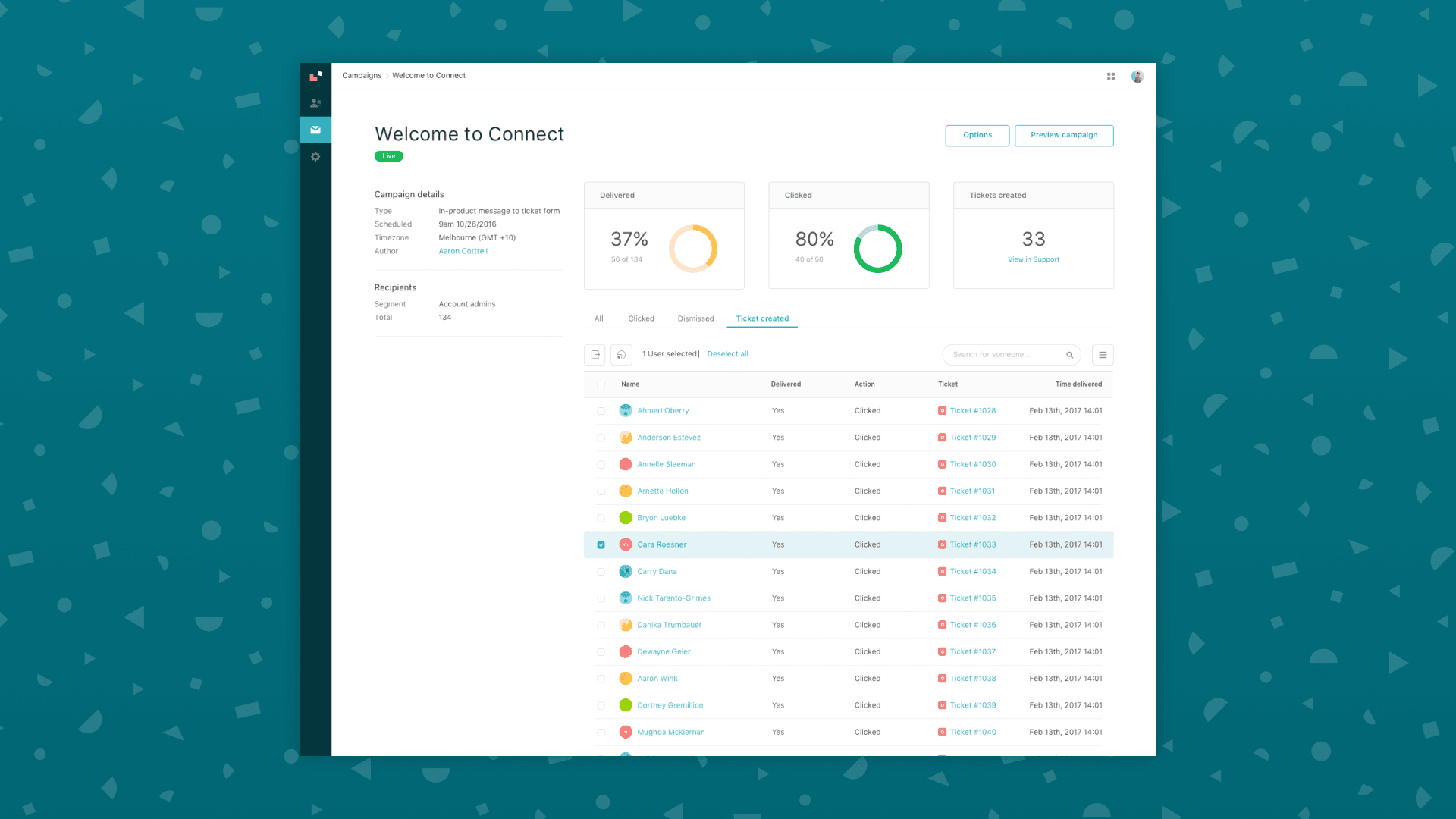Click the search icon in recipient search bar
This screenshot has width=1456, height=819.
pos(1070,354)
